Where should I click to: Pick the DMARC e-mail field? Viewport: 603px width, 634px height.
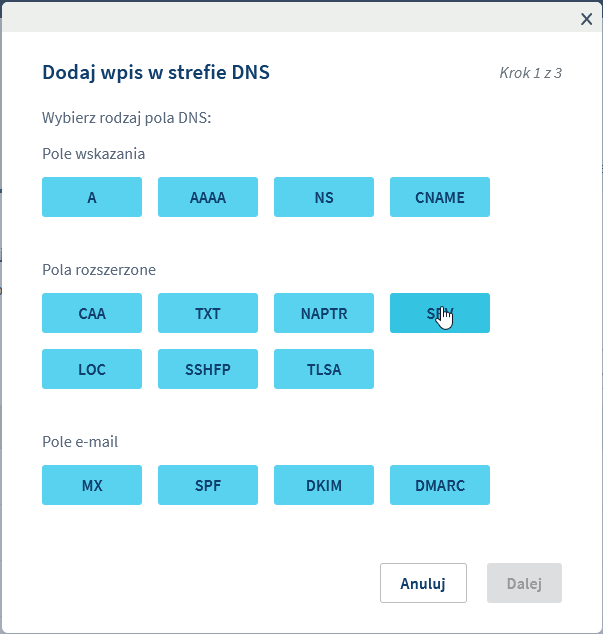click(x=440, y=485)
